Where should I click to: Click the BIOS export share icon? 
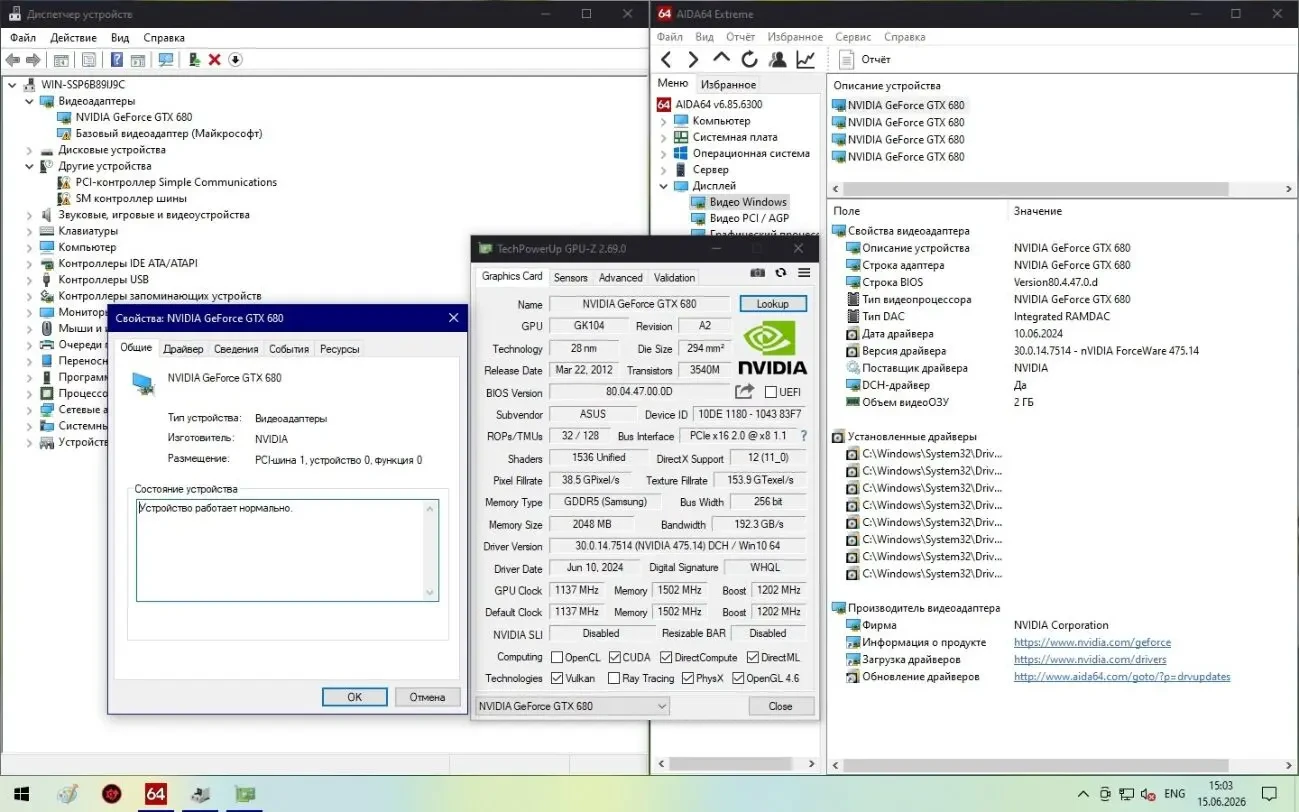[745, 392]
